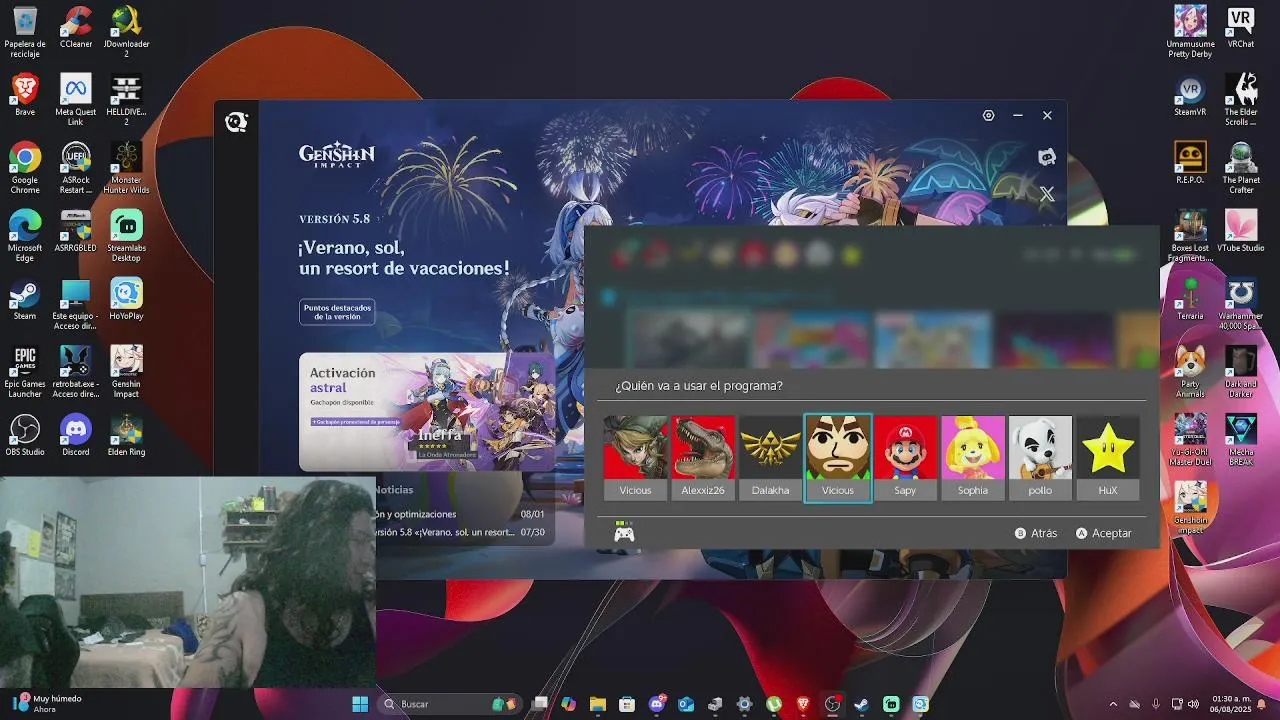Select the OBS Studio desktop icon

coord(25,435)
